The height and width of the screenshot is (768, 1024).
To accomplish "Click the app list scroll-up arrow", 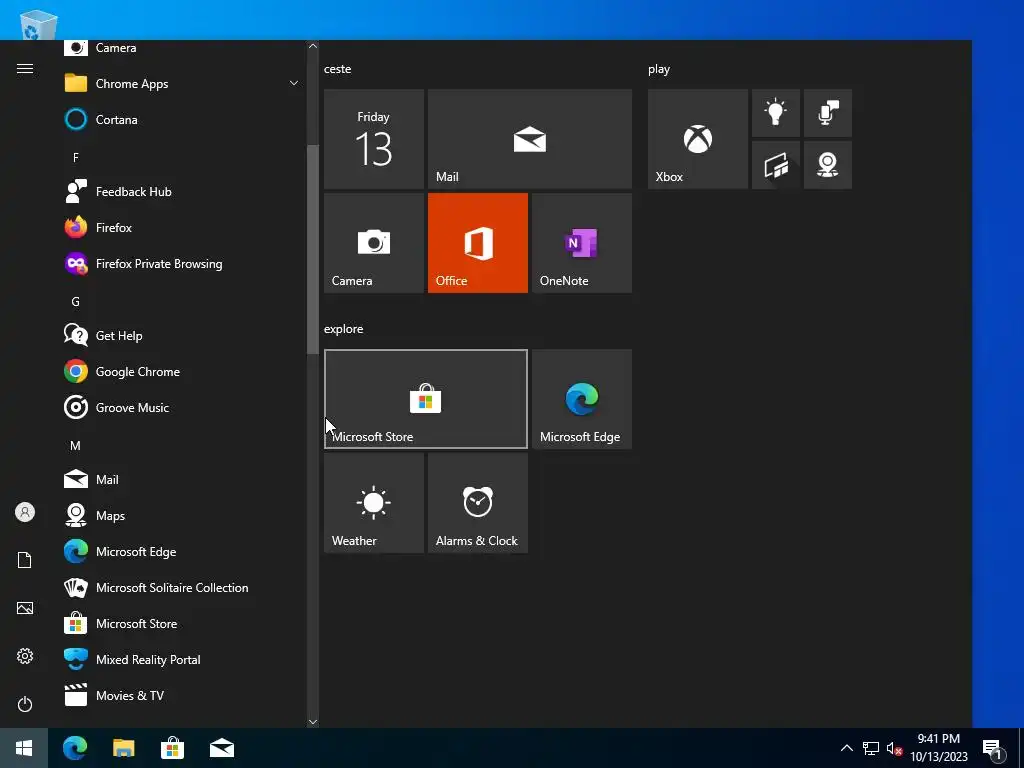I will point(313,46).
